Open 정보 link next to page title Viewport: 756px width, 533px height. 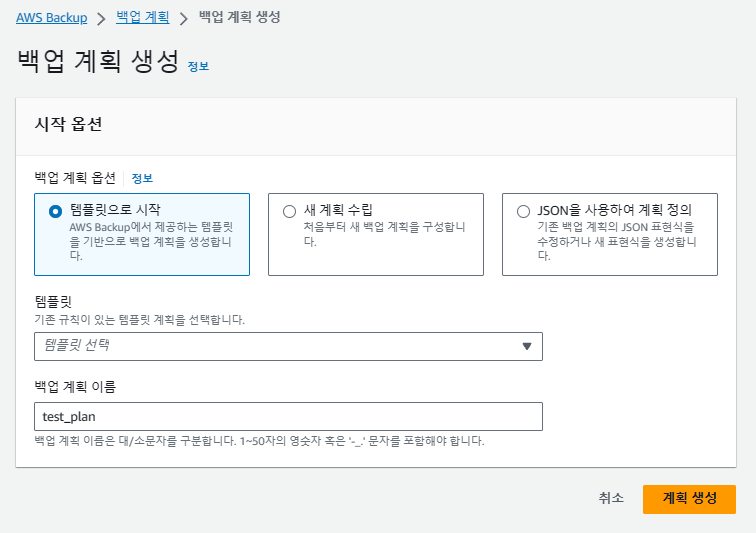pyautogui.click(x=198, y=66)
